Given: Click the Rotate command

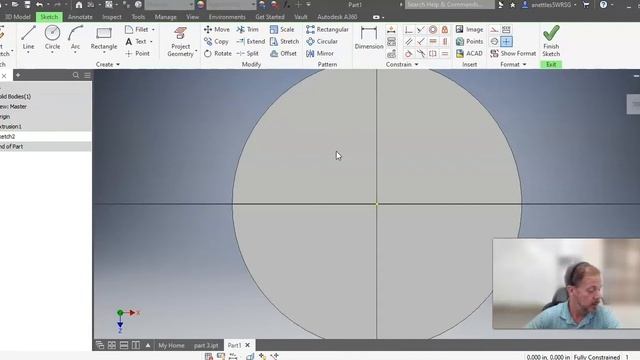Looking at the screenshot, I should point(218,53).
